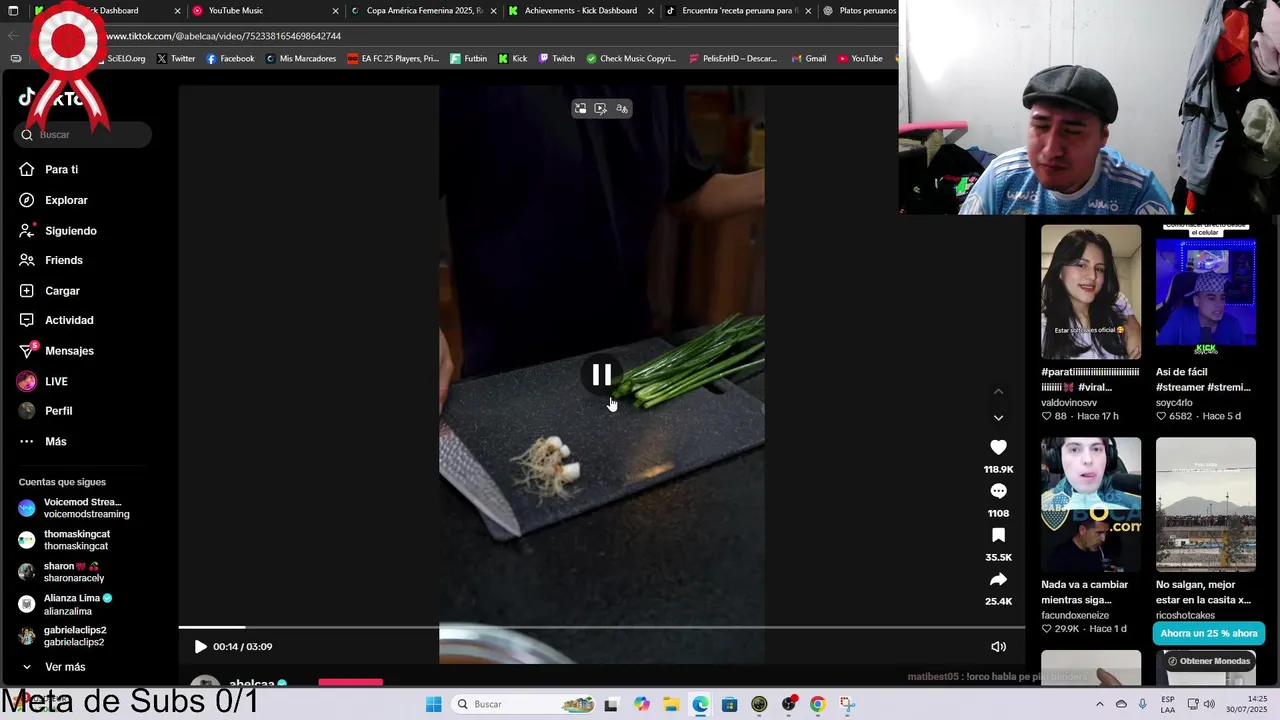The image size is (1280, 720).
Task: Open the facundoxeneize video thumbnail
Action: (x=1091, y=505)
